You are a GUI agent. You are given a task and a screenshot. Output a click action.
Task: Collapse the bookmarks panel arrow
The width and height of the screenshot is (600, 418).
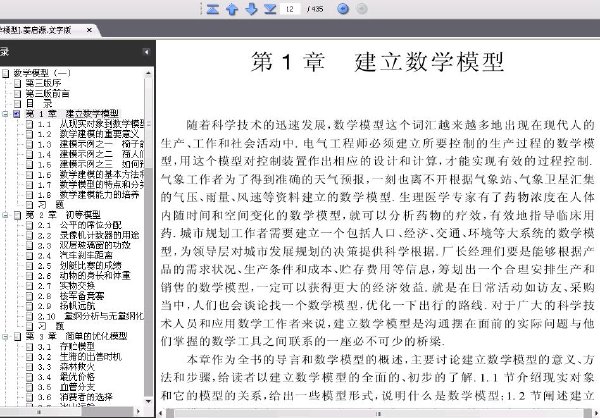[146, 52]
